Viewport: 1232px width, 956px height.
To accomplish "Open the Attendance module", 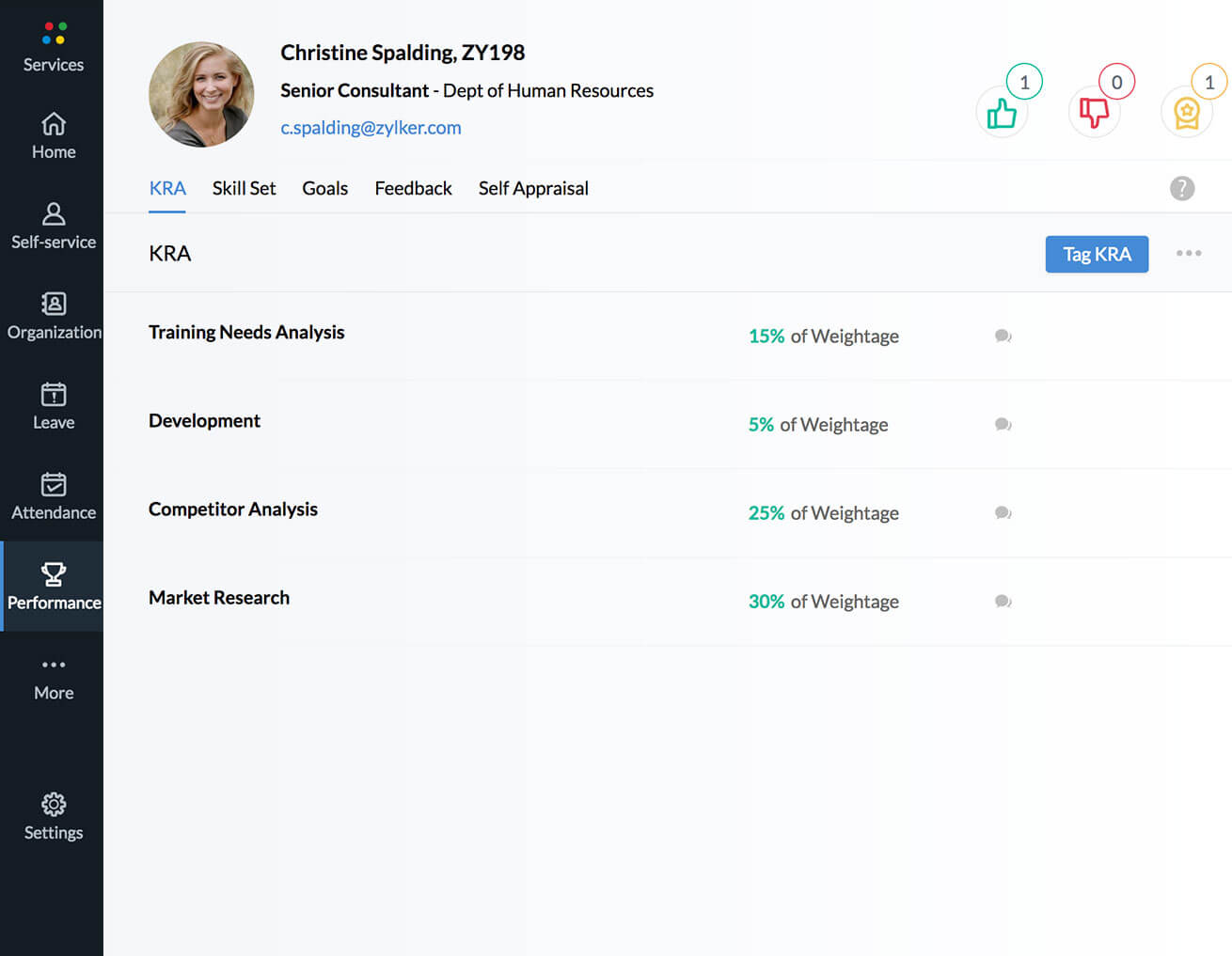I will click(54, 496).
